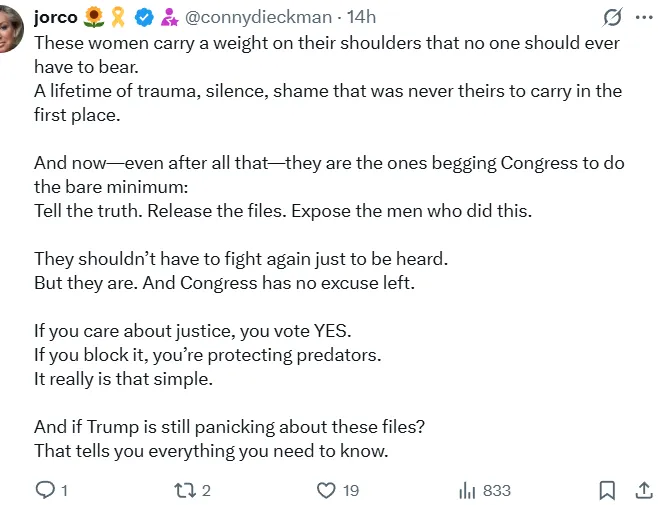Like the post with the heart icon

point(326,490)
